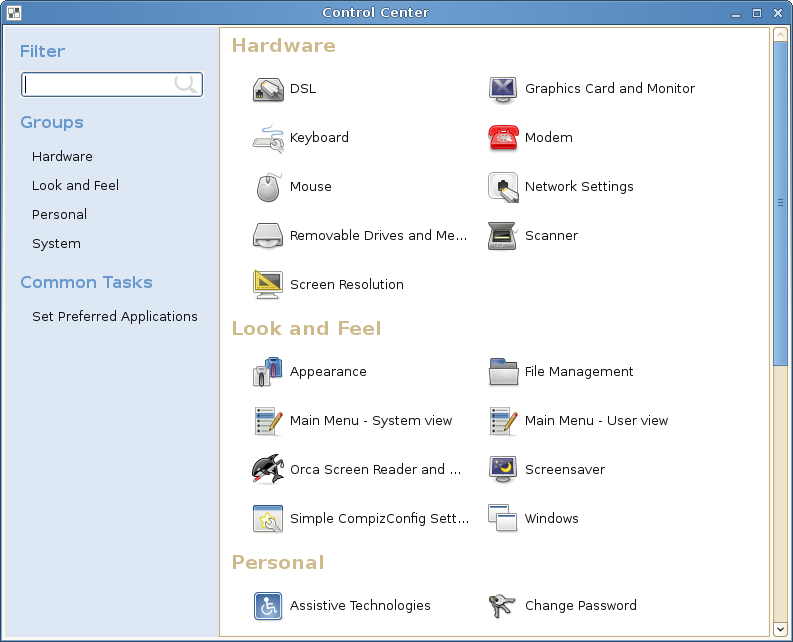The height and width of the screenshot is (642, 793).
Task: Click the Change Password keys icon
Action: [x=503, y=606]
